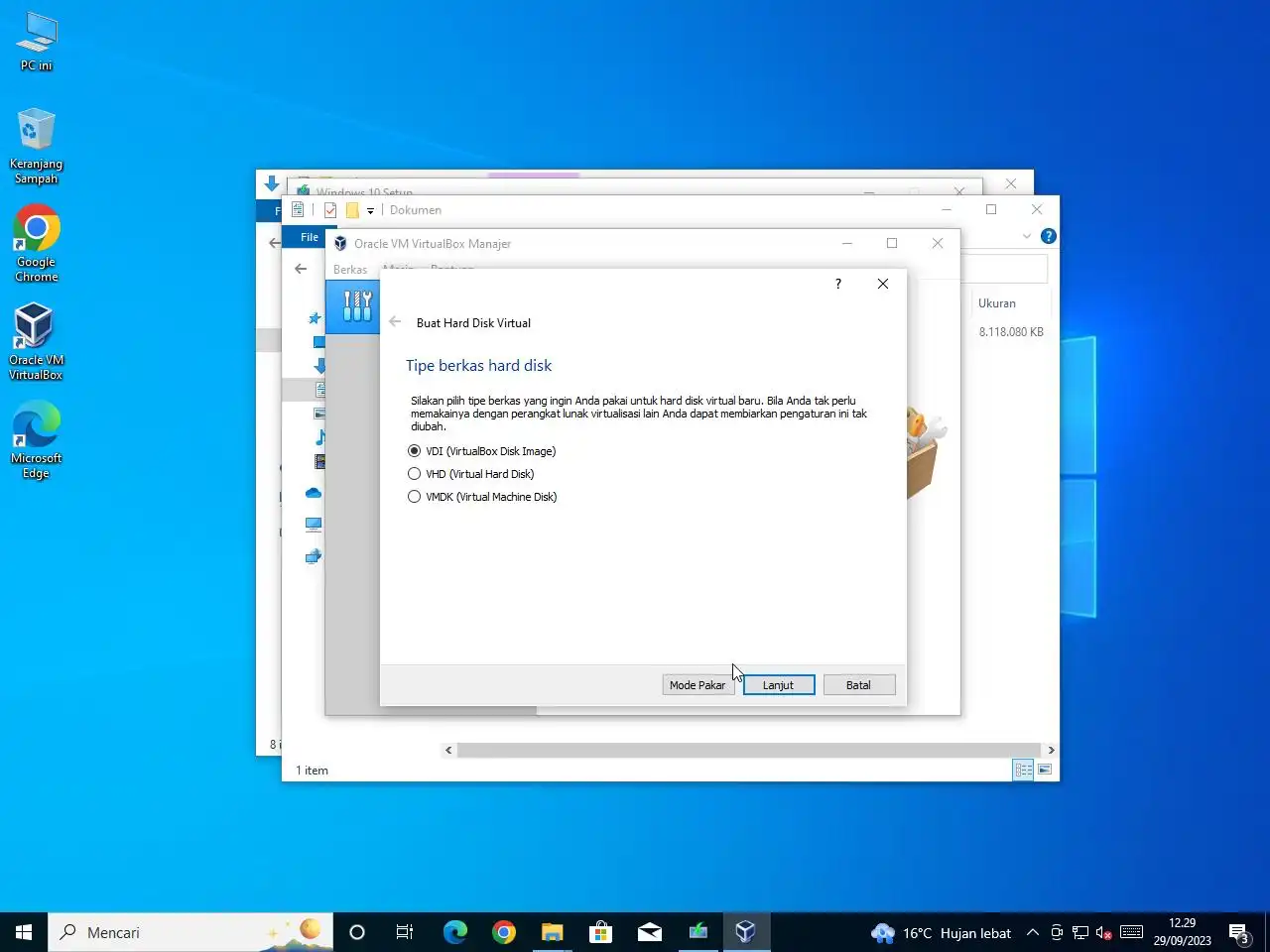1270x952 pixels.
Task: Open Microsoft Edge desktop shortcut
Action: pyautogui.click(x=37, y=440)
